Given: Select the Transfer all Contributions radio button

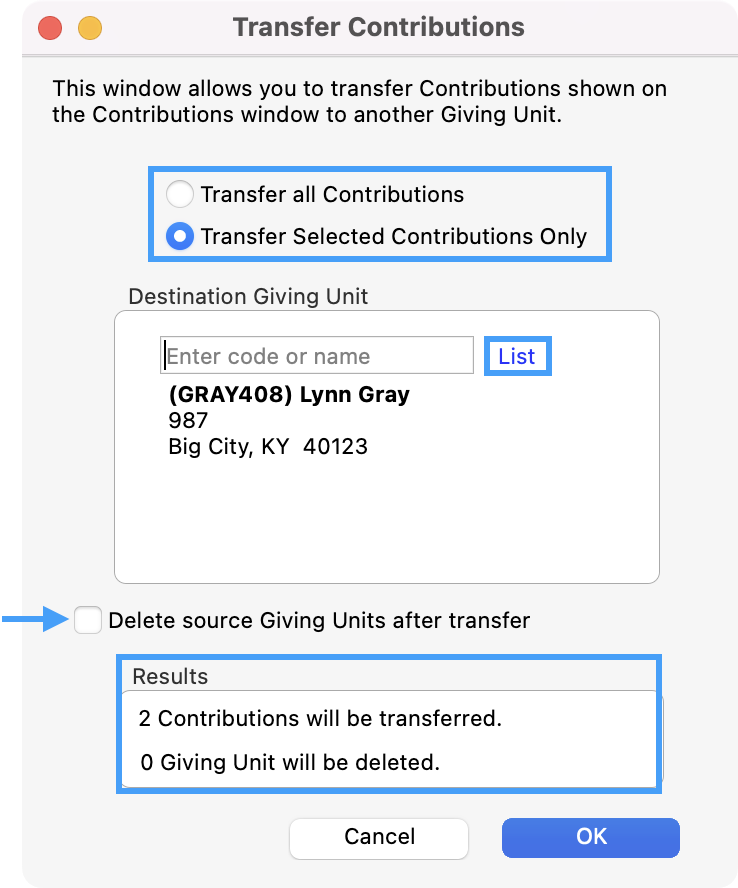Looking at the screenshot, I should coord(180,194).
